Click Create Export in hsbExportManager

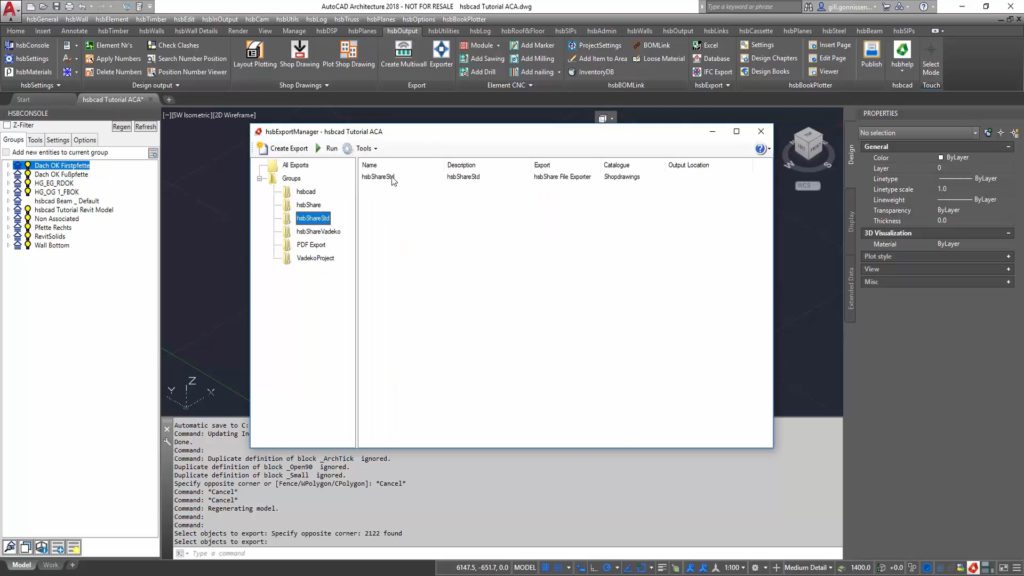point(282,148)
